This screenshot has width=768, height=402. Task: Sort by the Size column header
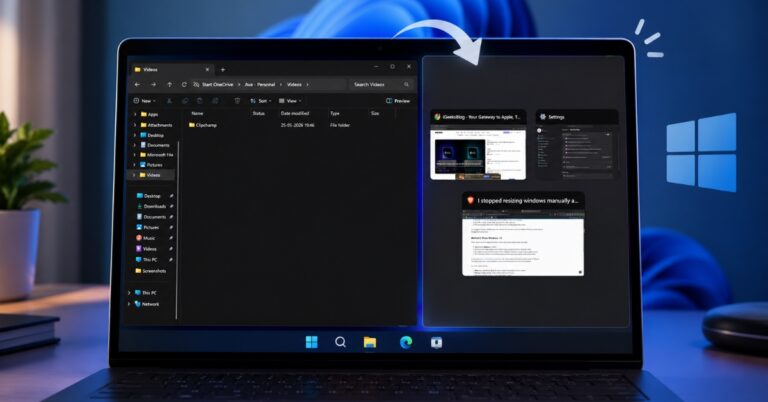(375, 113)
